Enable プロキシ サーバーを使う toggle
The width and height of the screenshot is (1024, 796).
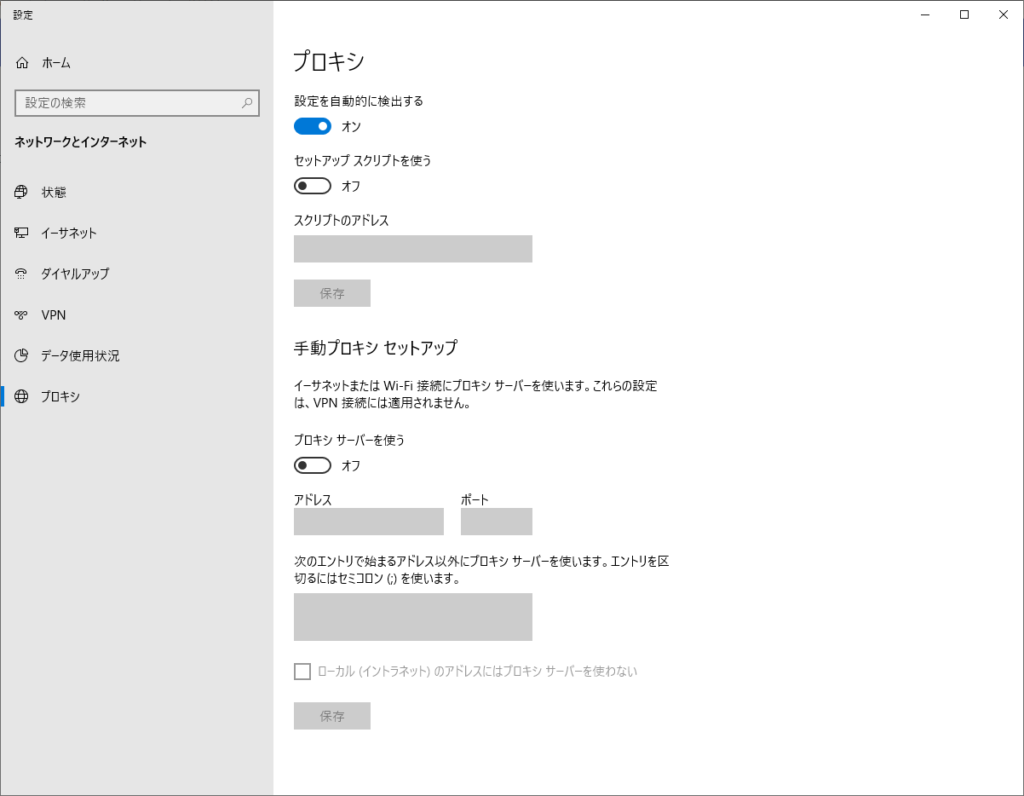(x=312, y=466)
